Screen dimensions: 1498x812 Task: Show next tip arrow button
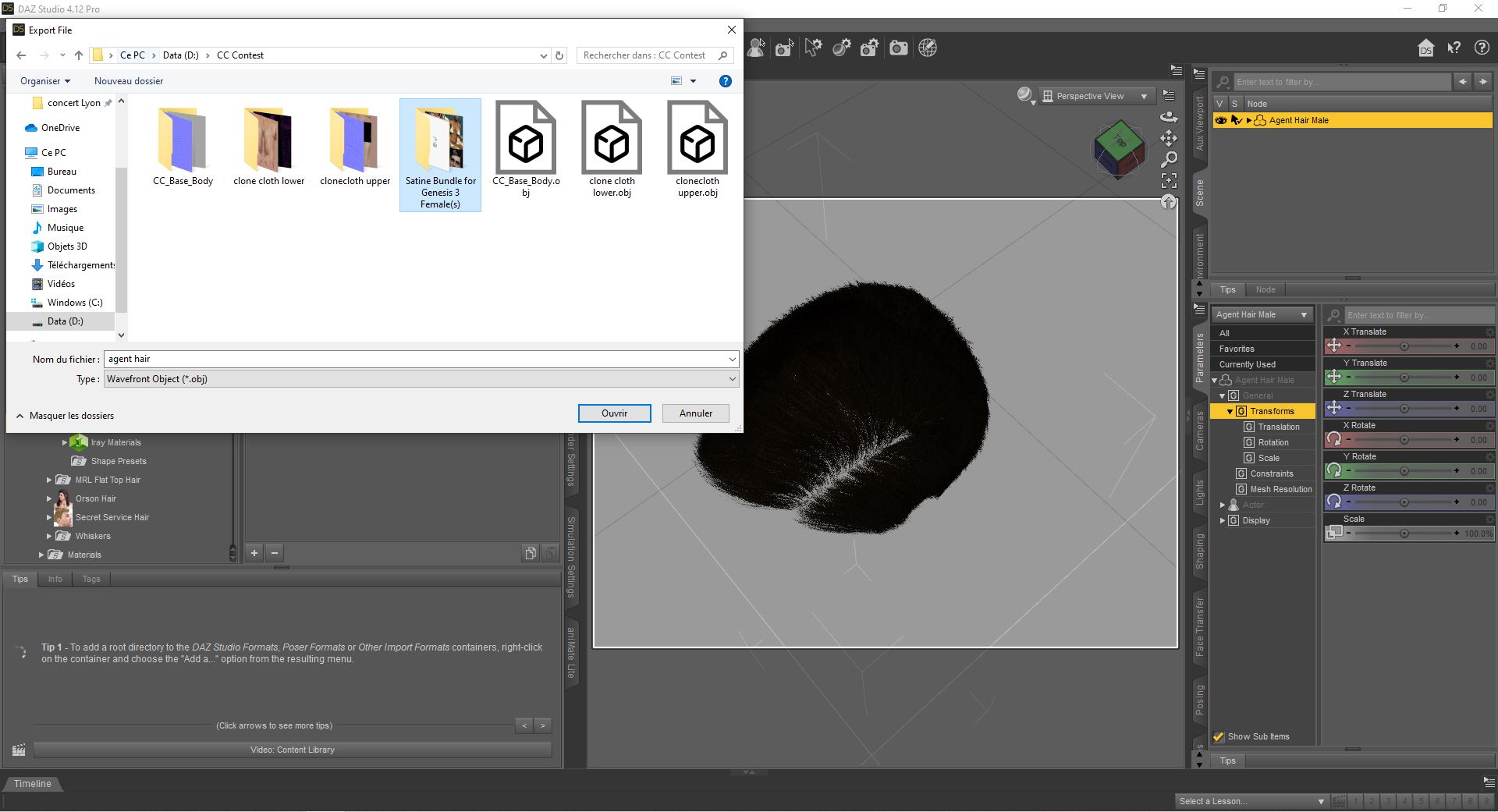point(543,725)
